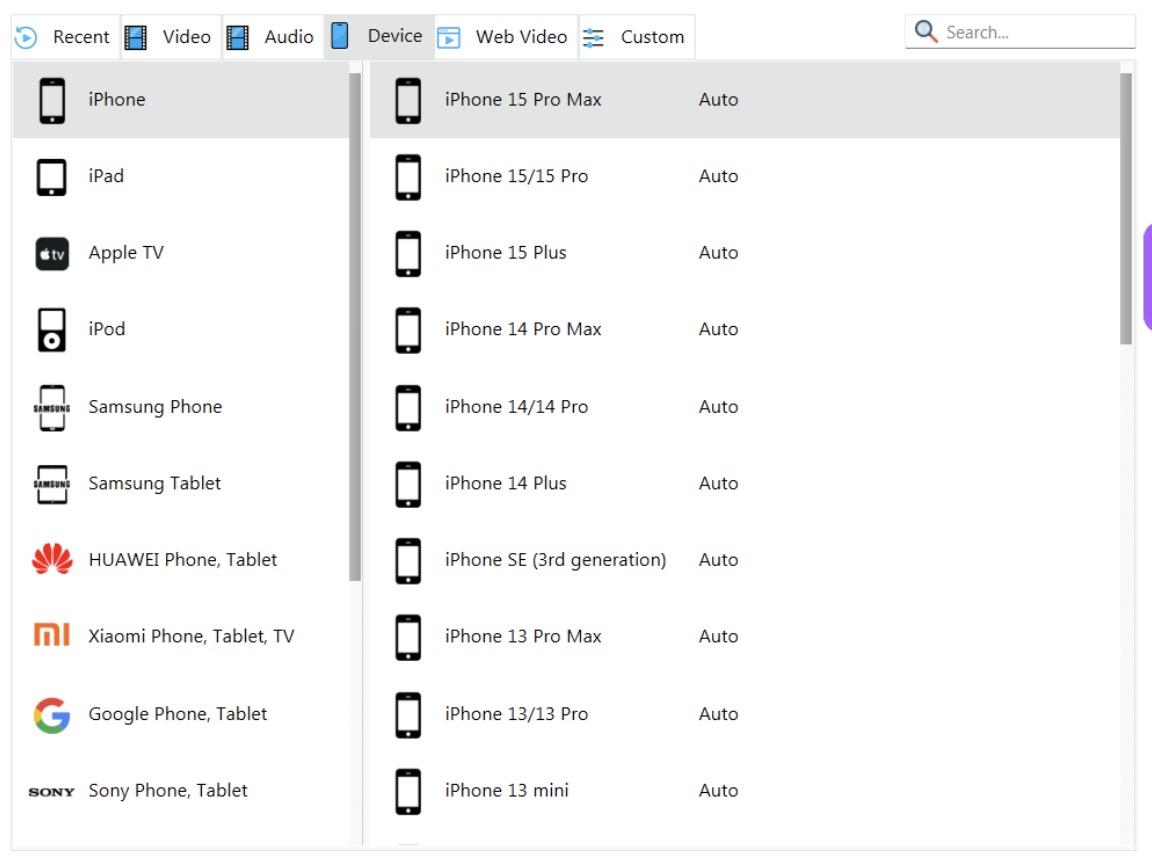1152x858 pixels.
Task: Choose iPhone 13 Pro Max preset name
Action: click(523, 635)
